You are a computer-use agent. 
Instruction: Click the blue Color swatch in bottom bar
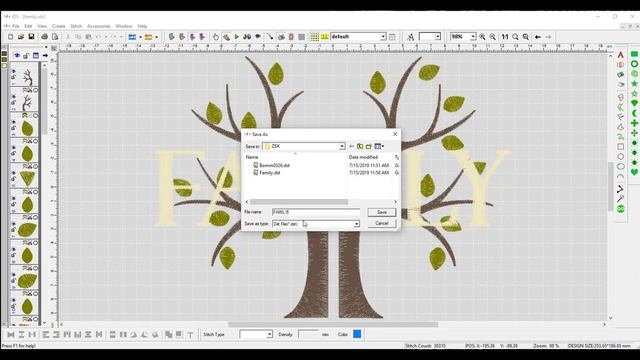point(357,334)
